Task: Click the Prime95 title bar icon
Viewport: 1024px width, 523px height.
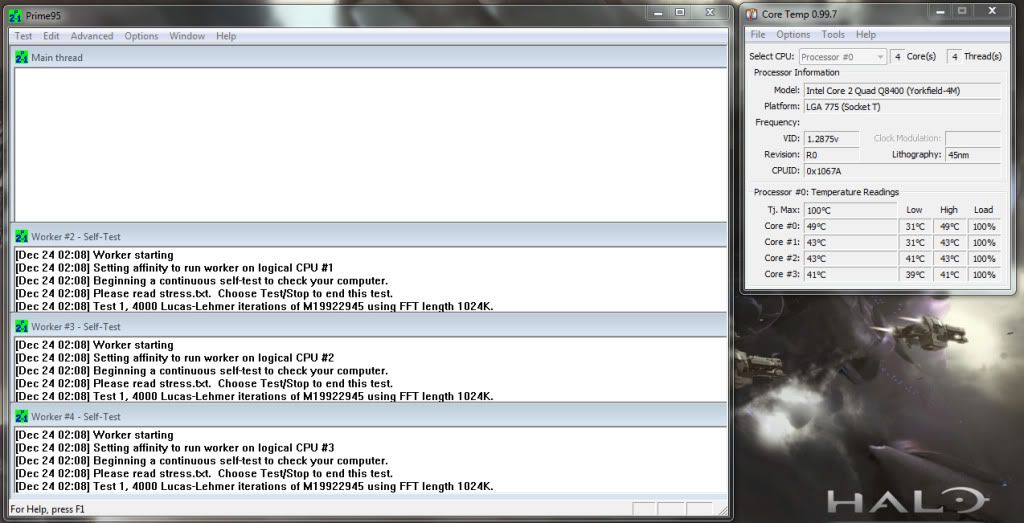Action: tap(16, 15)
